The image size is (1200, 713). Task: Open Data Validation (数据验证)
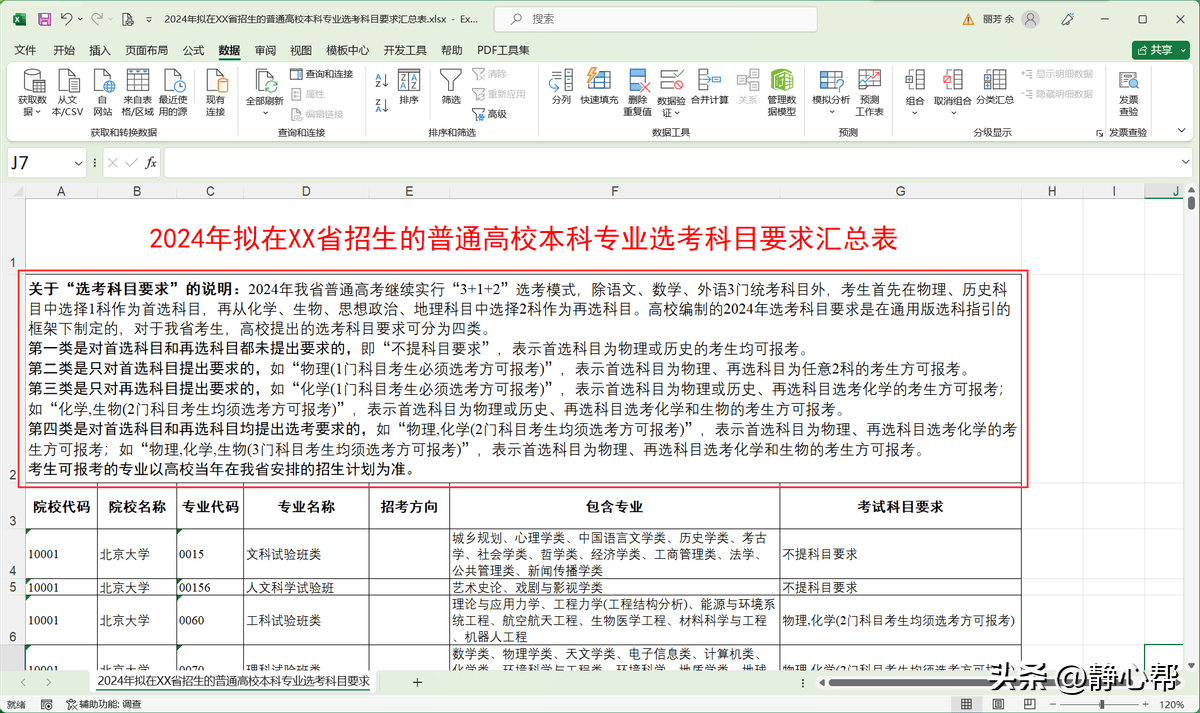(671, 93)
